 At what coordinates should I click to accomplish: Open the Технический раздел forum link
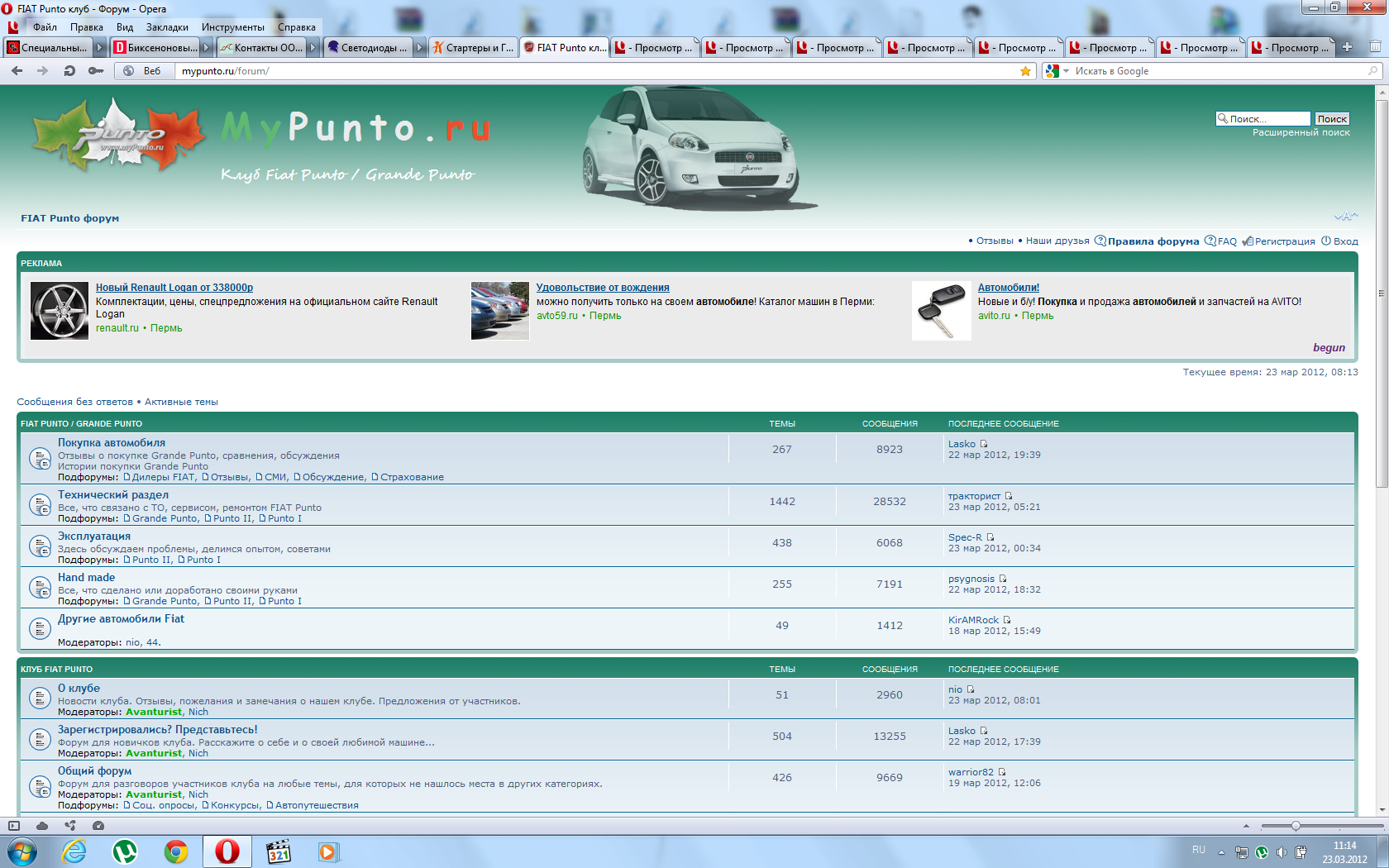point(113,494)
